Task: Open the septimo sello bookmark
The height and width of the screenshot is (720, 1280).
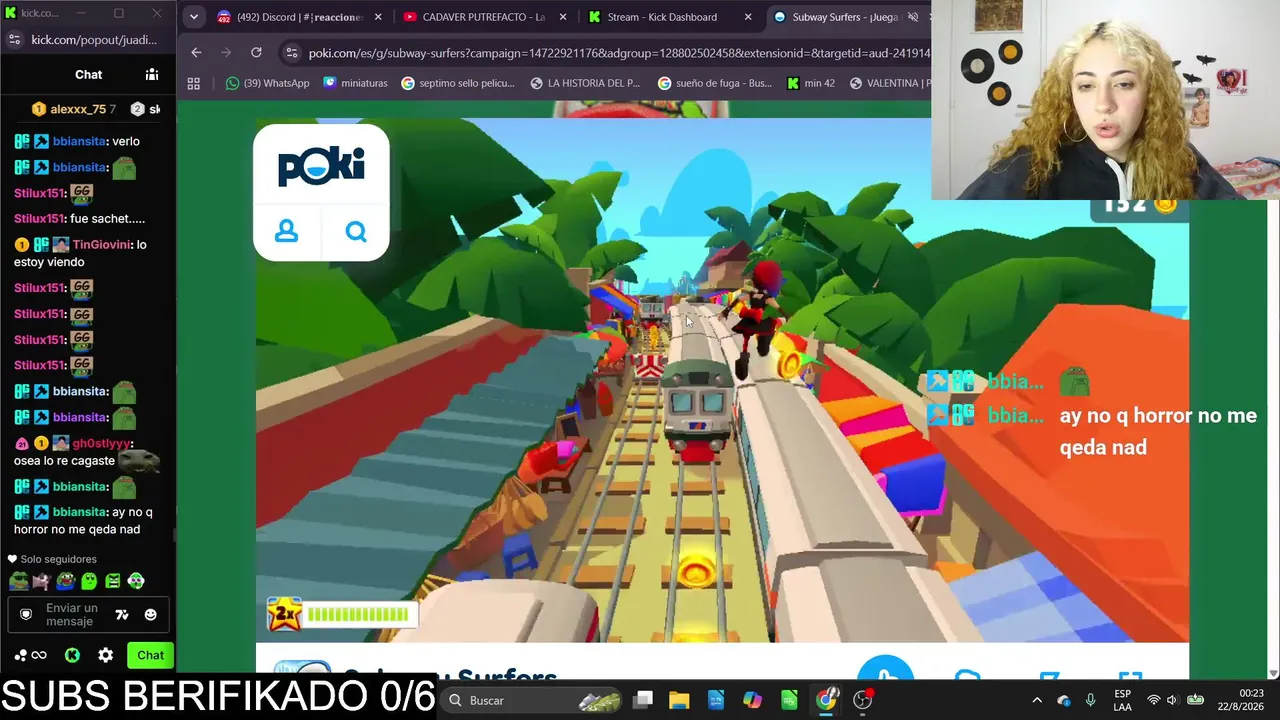Action: click(458, 83)
